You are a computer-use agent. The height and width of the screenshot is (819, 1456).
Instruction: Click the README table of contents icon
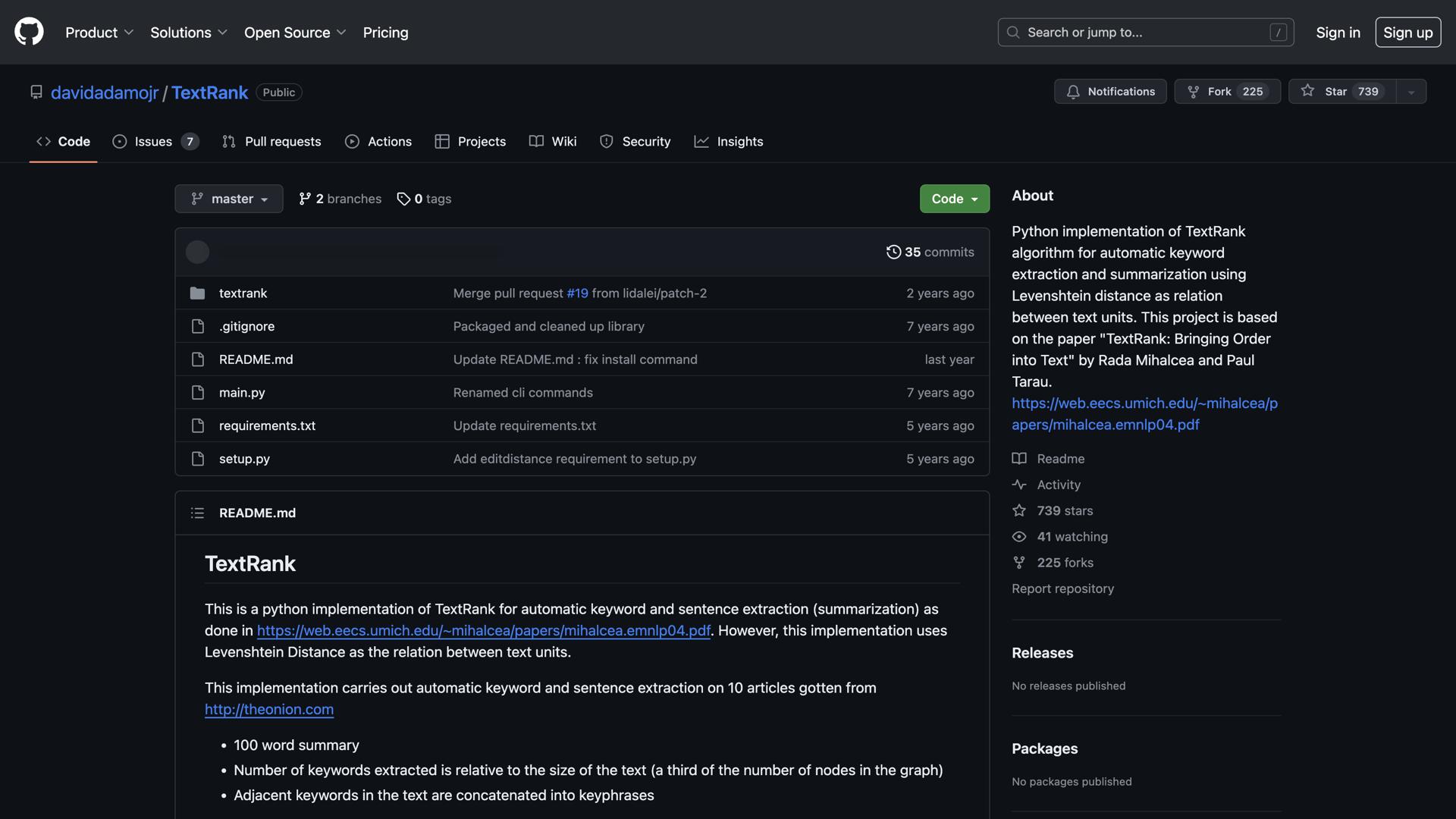tap(197, 513)
